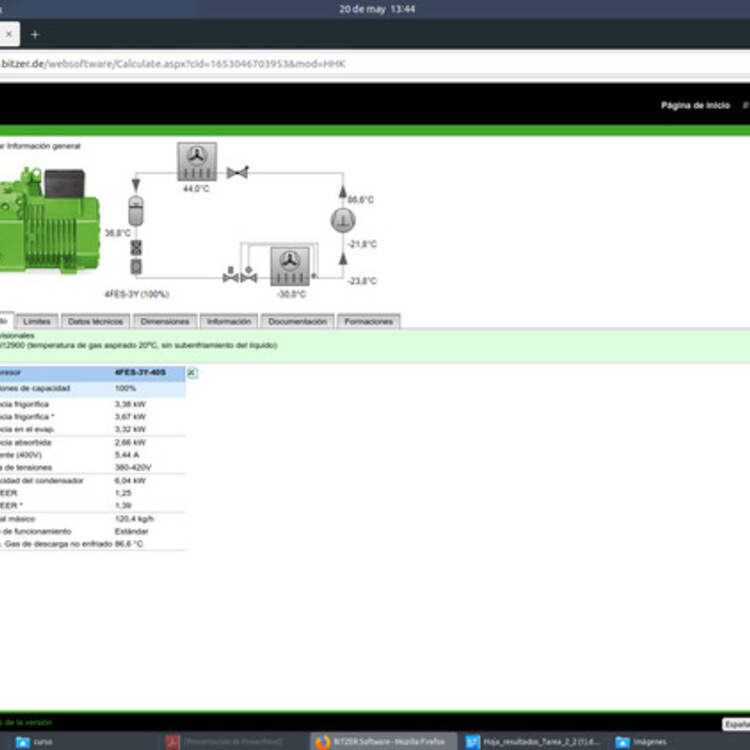Click the 4FES-3Y (100%) diagram caption
The width and height of the screenshot is (750, 750).
pyautogui.click(x=137, y=294)
